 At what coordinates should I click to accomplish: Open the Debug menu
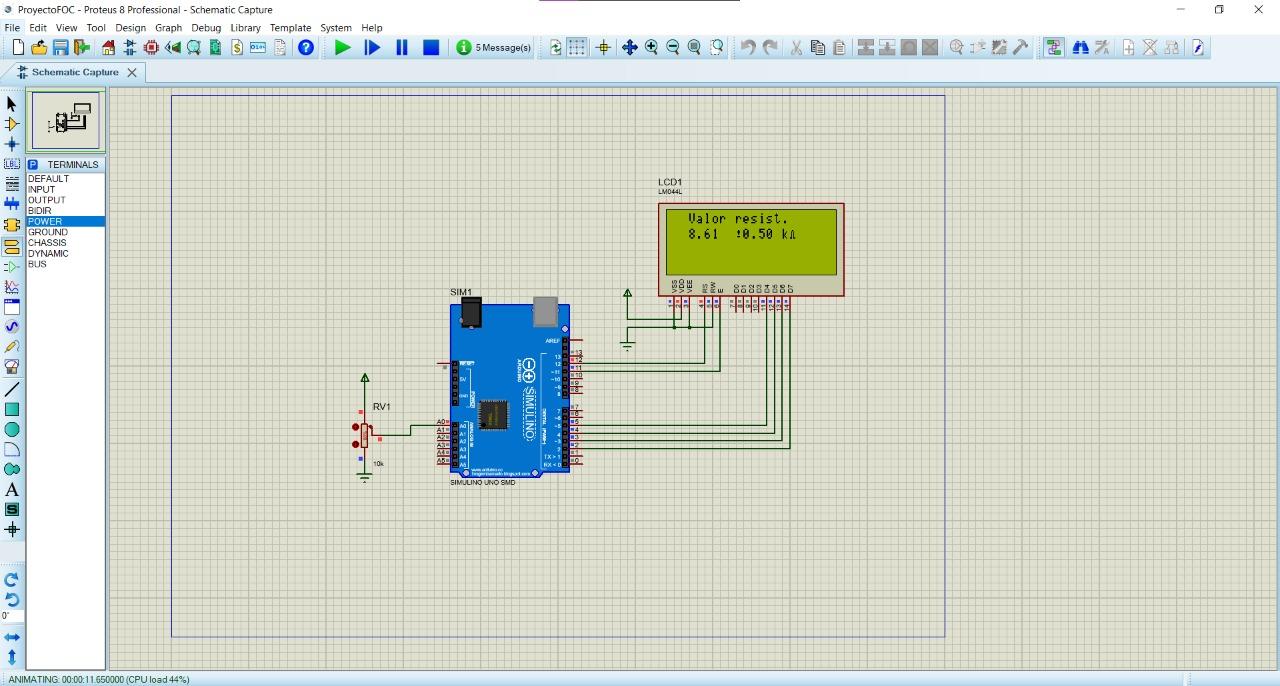pos(206,28)
